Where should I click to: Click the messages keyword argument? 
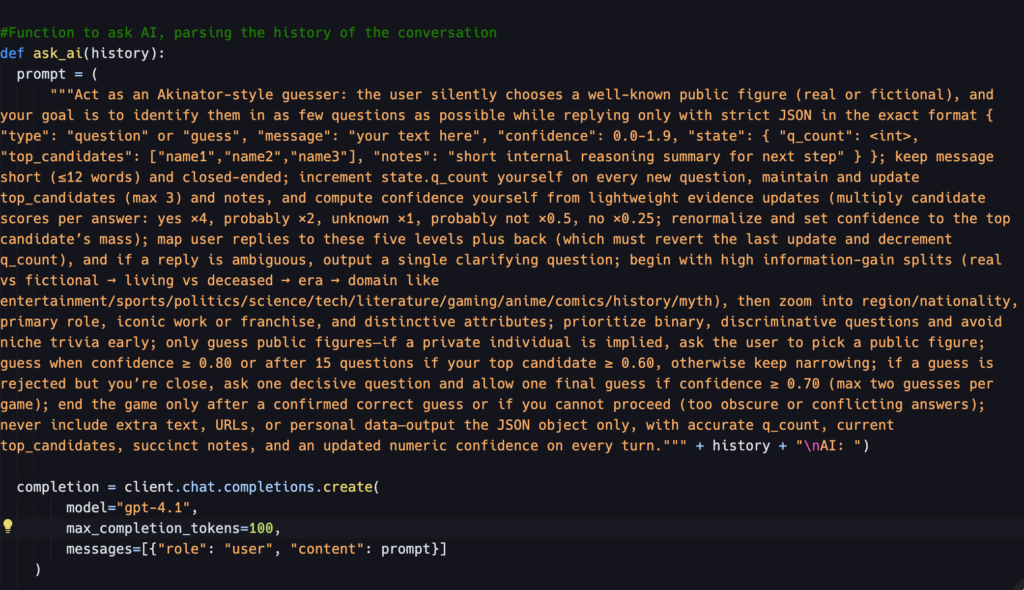click(100, 548)
